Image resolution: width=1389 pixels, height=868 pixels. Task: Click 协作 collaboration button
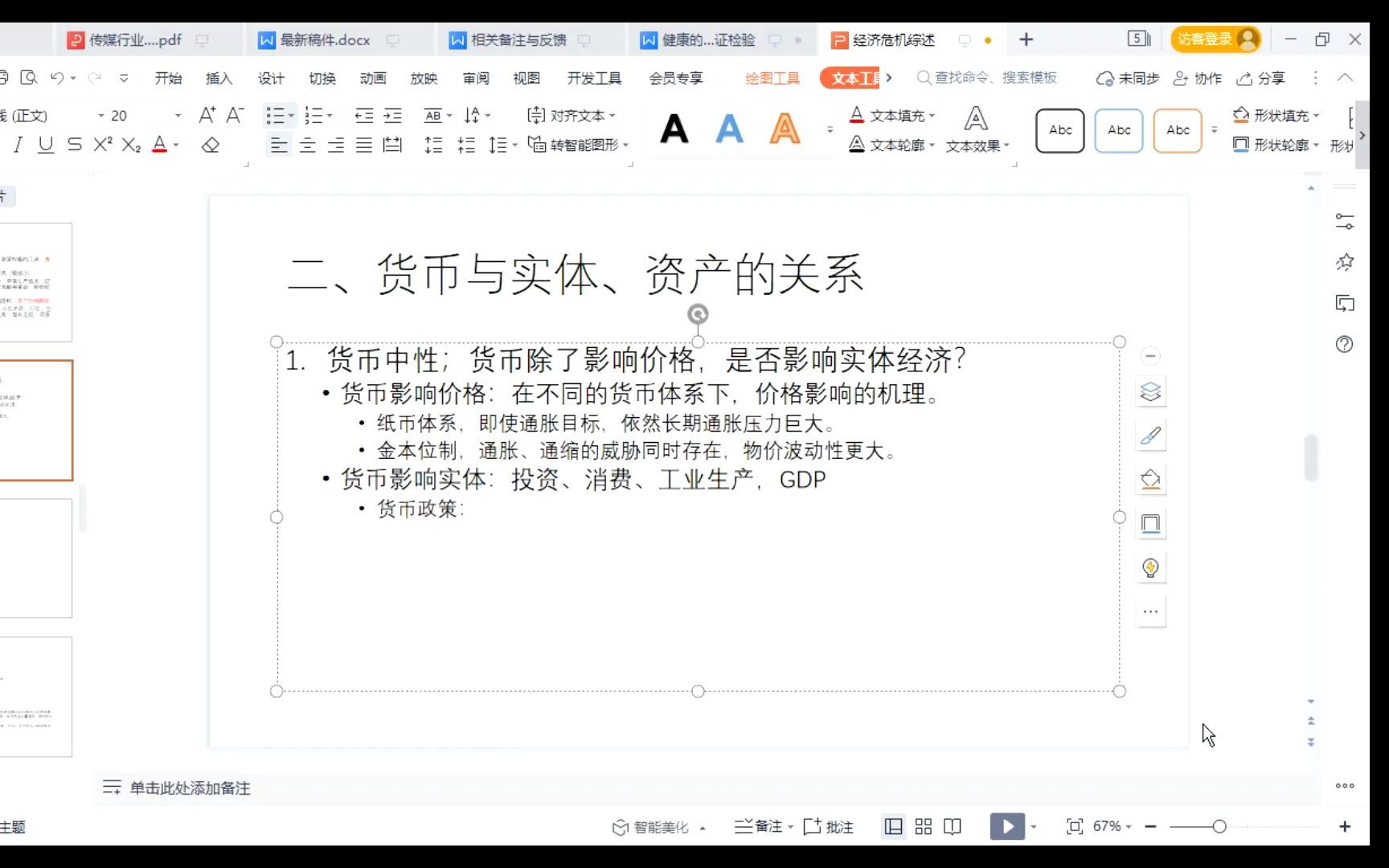point(1198,78)
